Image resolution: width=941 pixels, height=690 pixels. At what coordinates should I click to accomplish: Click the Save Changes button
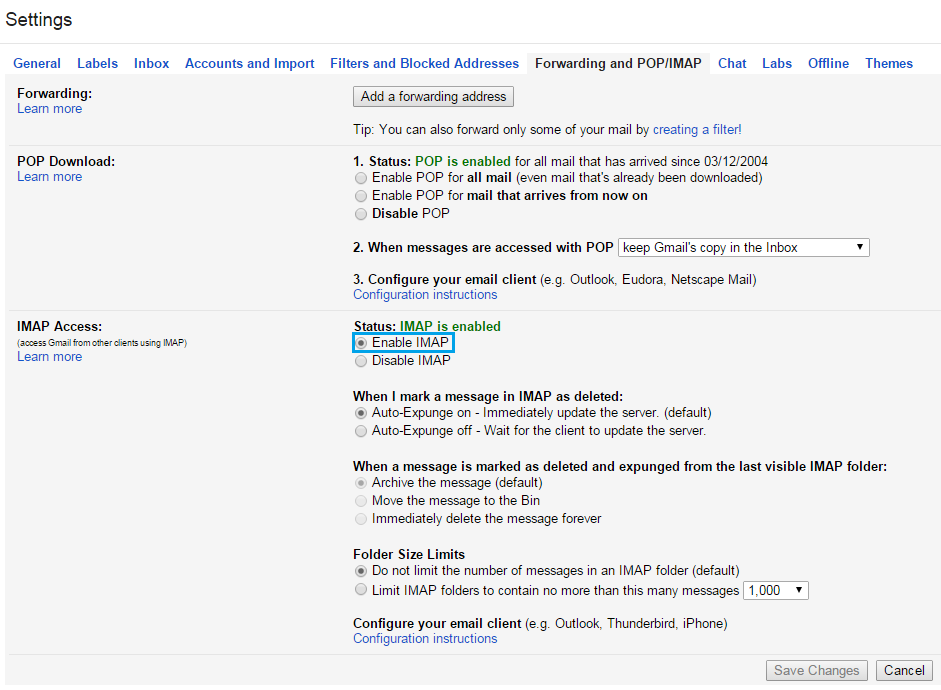point(816,670)
